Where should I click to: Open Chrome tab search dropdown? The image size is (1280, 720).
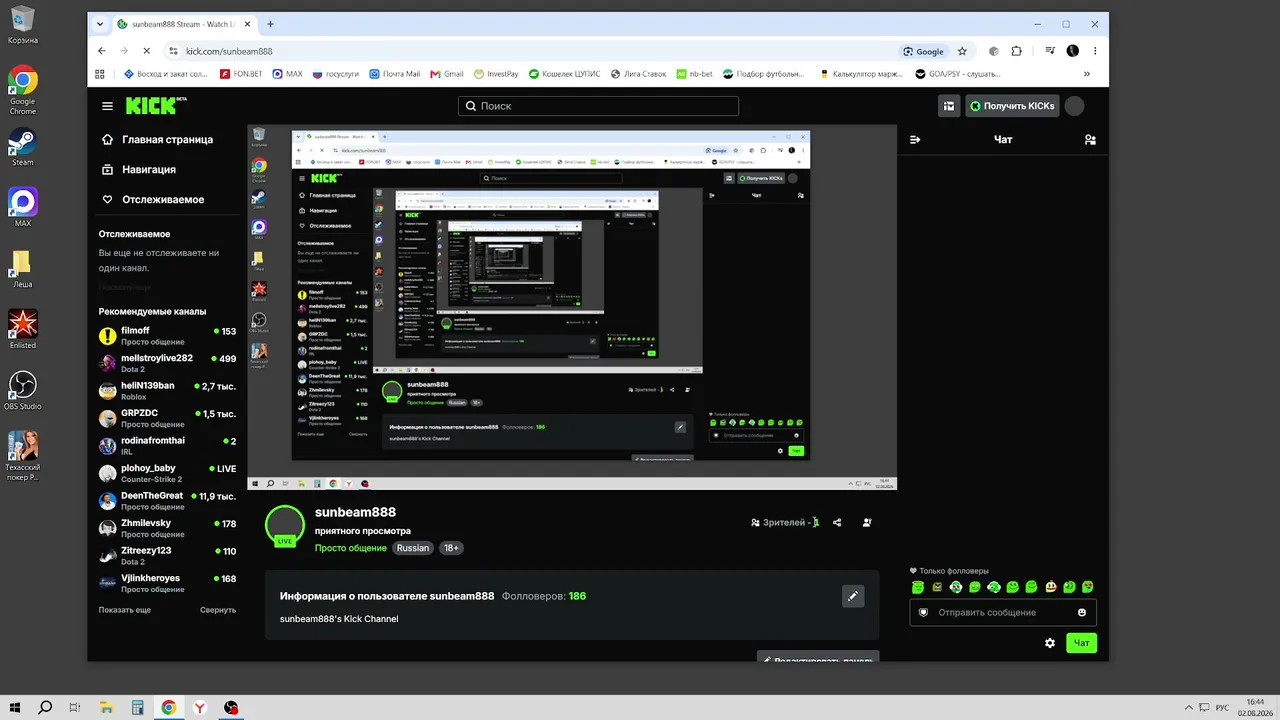tap(100, 24)
